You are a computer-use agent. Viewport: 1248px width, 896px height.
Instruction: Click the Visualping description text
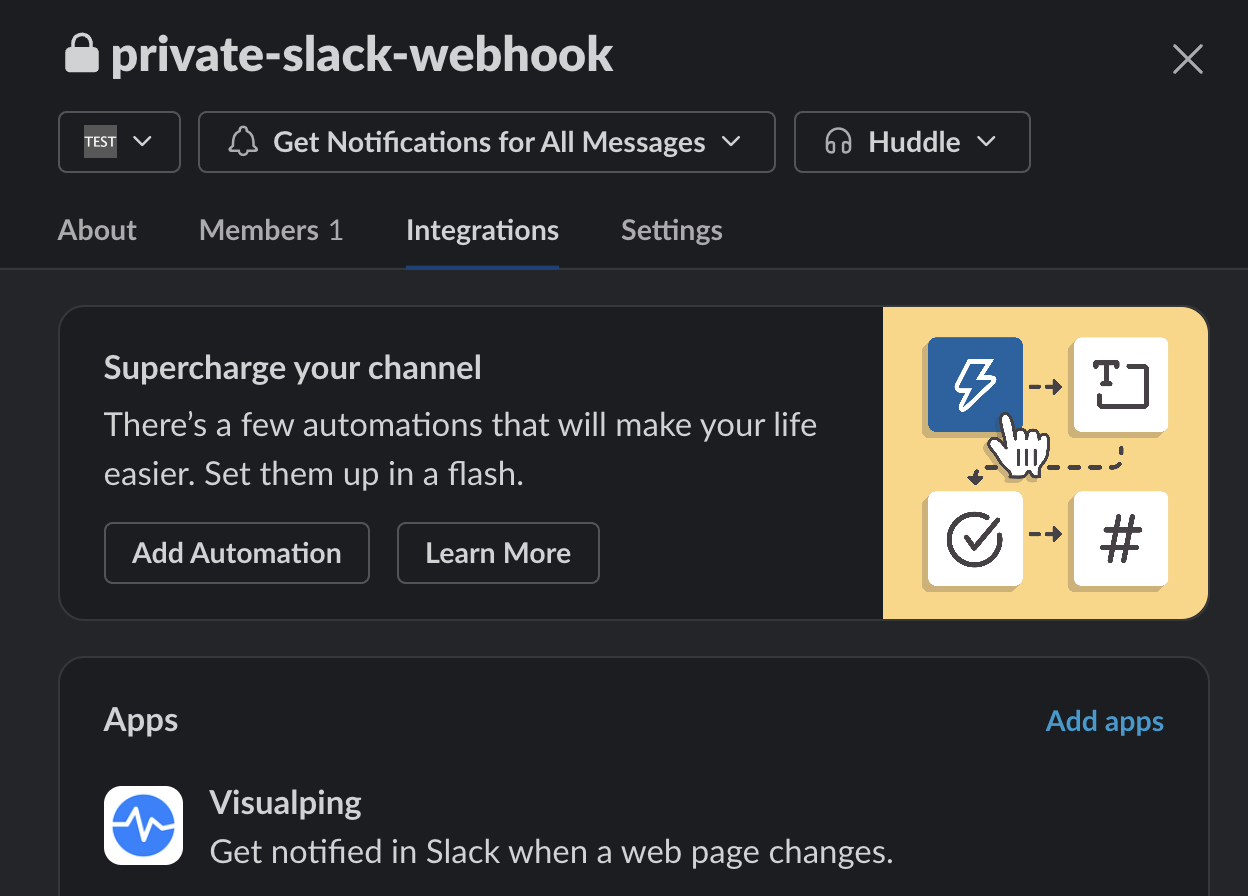coord(551,852)
